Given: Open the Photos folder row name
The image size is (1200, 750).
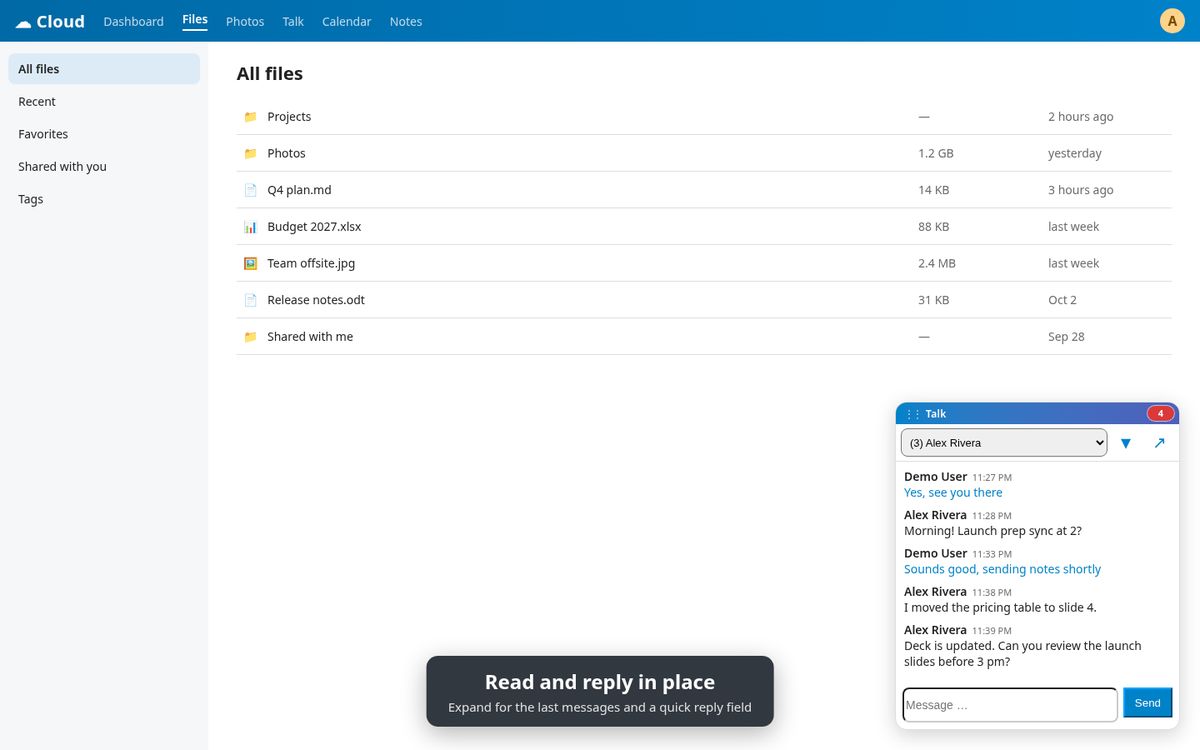Looking at the screenshot, I should [x=286, y=153].
